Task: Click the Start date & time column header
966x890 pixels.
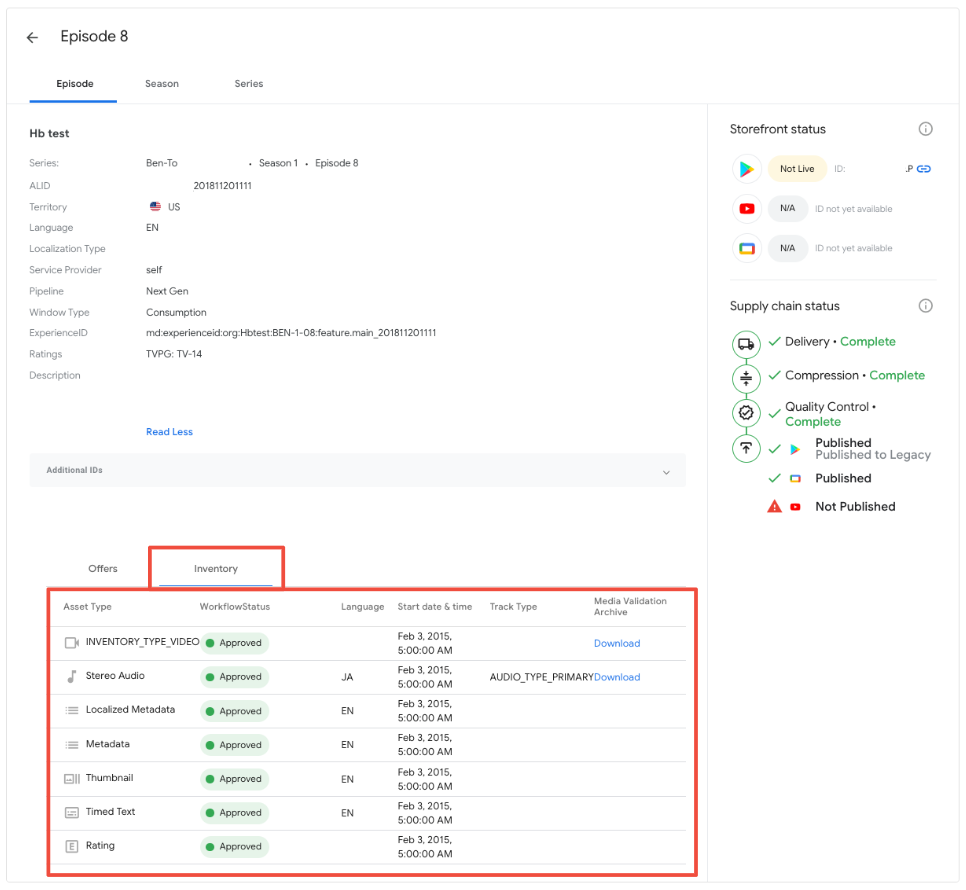Action: pyautogui.click(x=434, y=607)
